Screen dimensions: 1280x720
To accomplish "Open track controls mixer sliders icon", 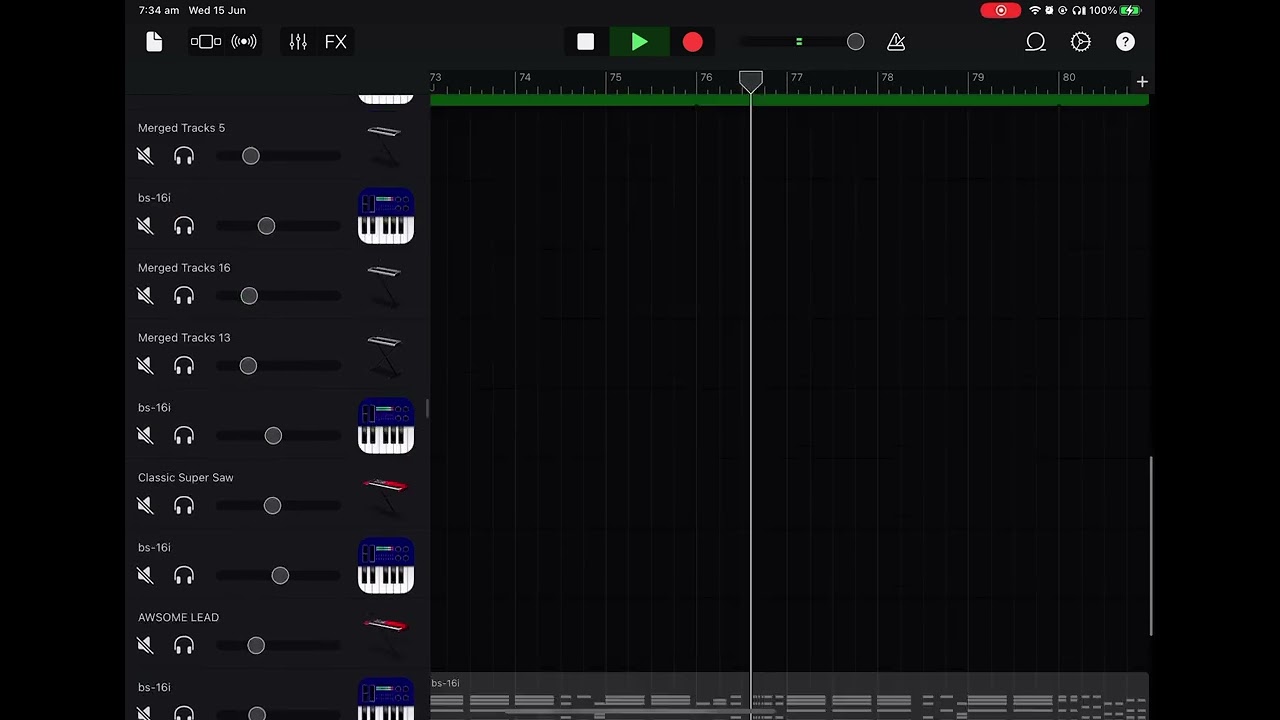I will (298, 42).
